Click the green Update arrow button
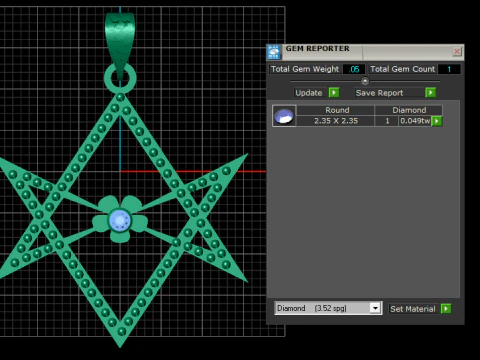Image resolution: width=480 pixels, height=360 pixels. pyautogui.click(x=334, y=92)
